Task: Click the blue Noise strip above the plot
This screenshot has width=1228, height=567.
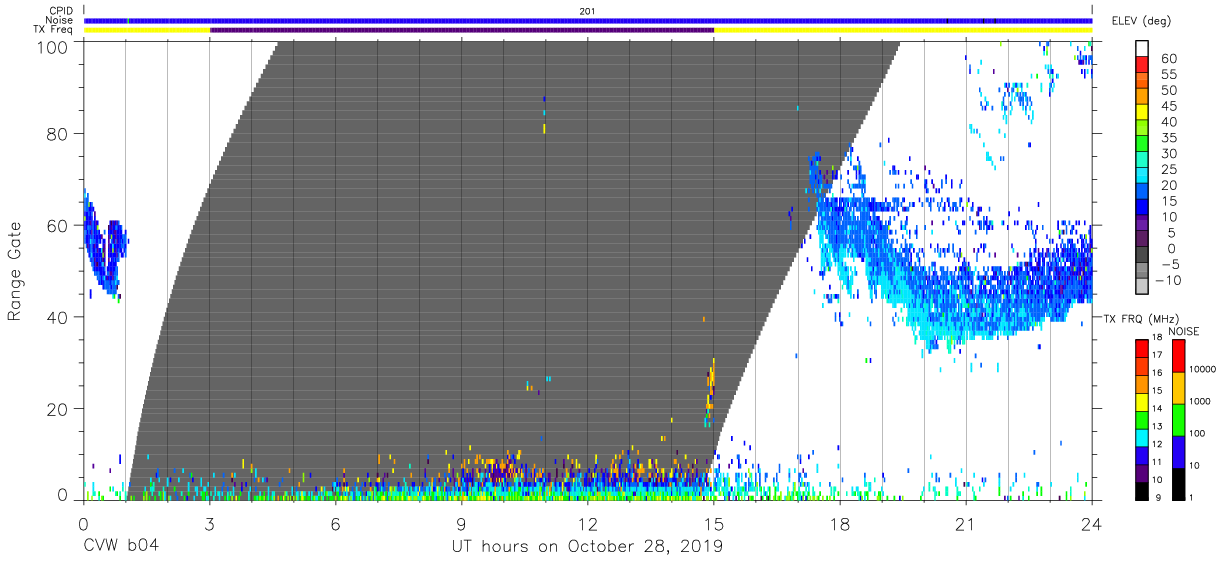Action: pos(588,21)
